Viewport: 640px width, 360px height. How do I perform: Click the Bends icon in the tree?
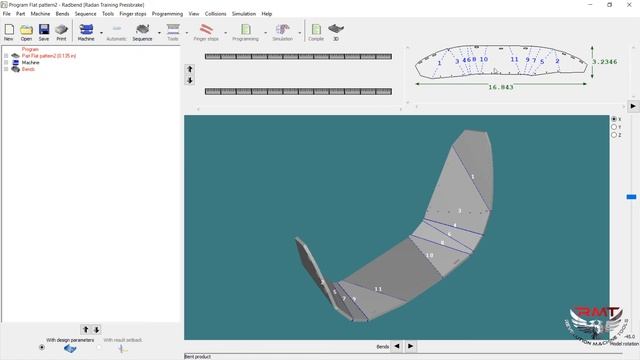tap(16, 69)
